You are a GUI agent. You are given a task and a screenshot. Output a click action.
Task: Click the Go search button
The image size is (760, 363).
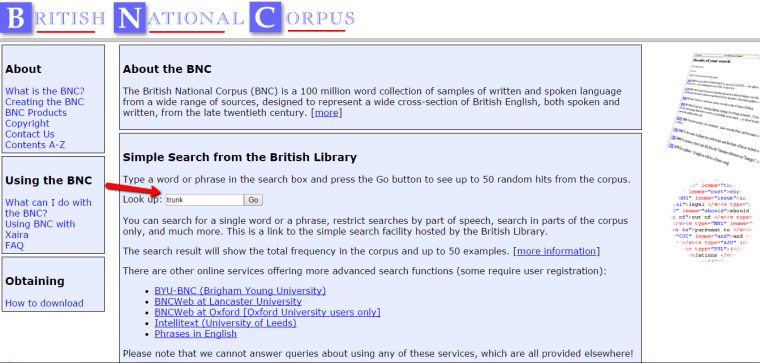coord(253,200)
